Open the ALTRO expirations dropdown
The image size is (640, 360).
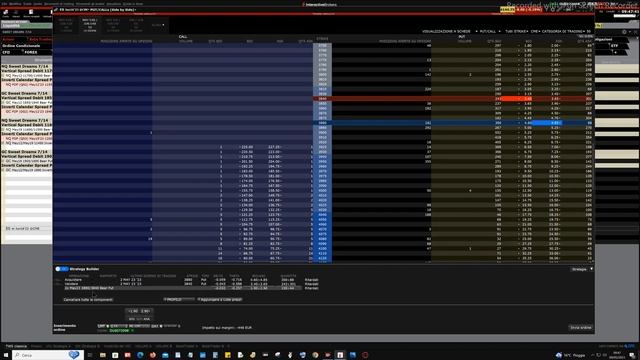(158, 25)
